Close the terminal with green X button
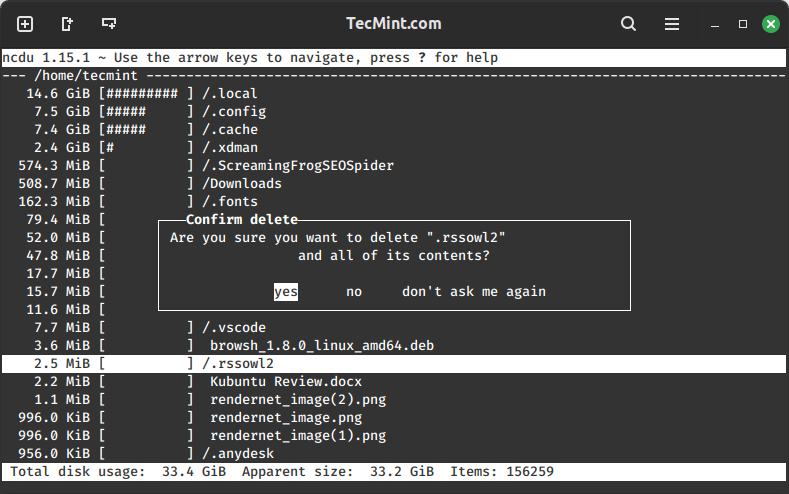This screenshot has width=789, height=494. tap(769, 23)
